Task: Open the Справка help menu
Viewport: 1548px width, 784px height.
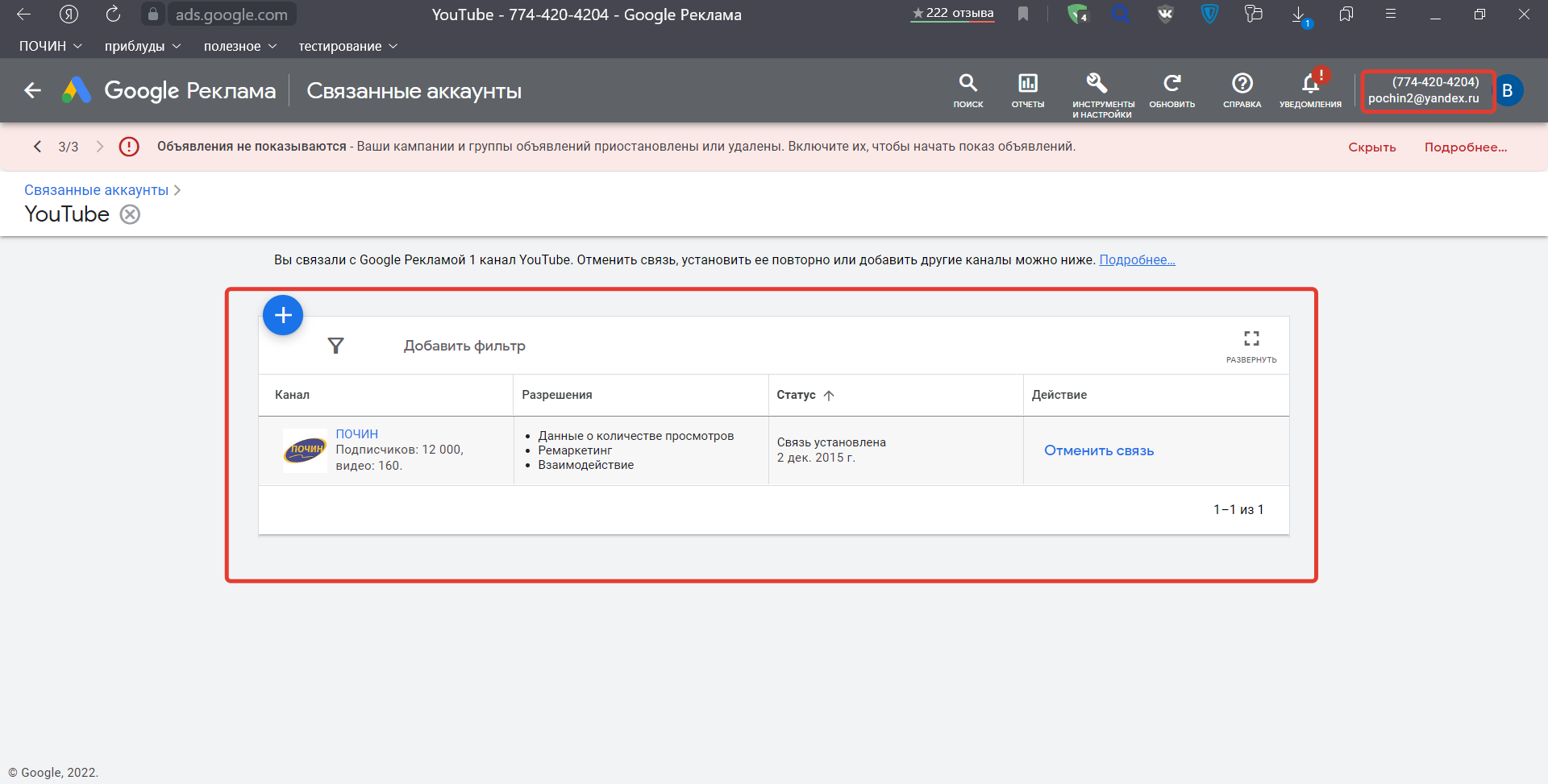Action: coord(1242,90)
